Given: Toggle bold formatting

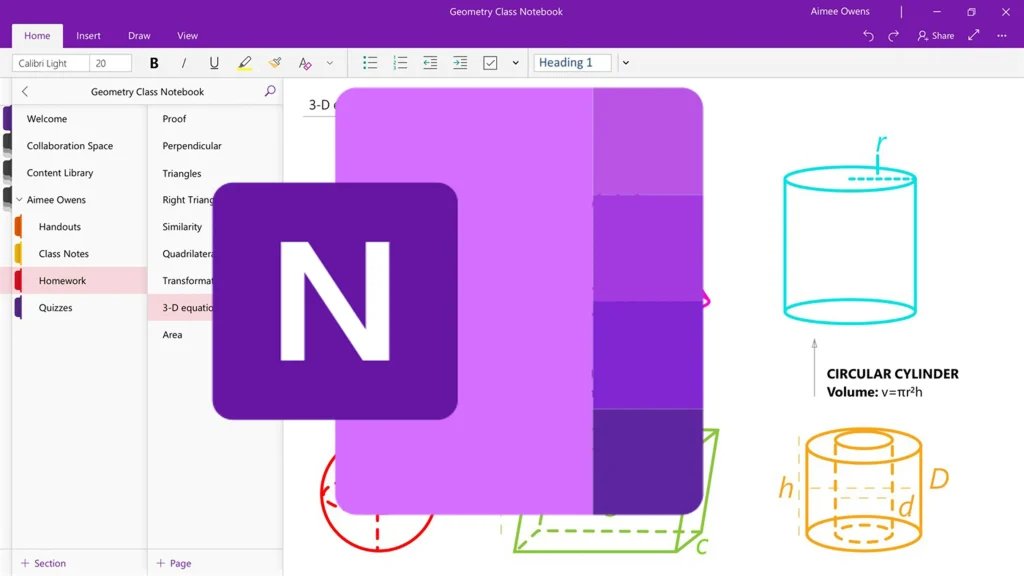Looking at the screenshot, I should (154, 63).
